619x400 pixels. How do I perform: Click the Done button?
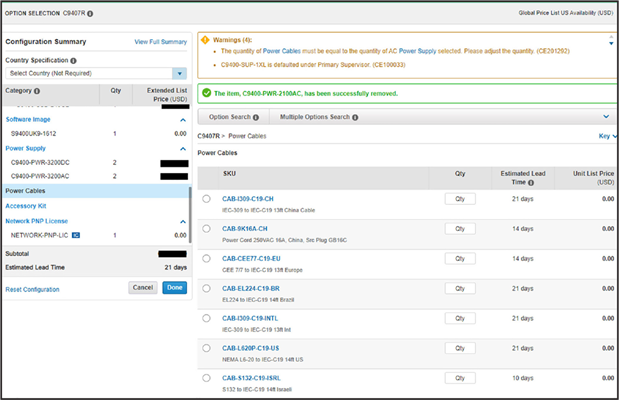(174, 287)
